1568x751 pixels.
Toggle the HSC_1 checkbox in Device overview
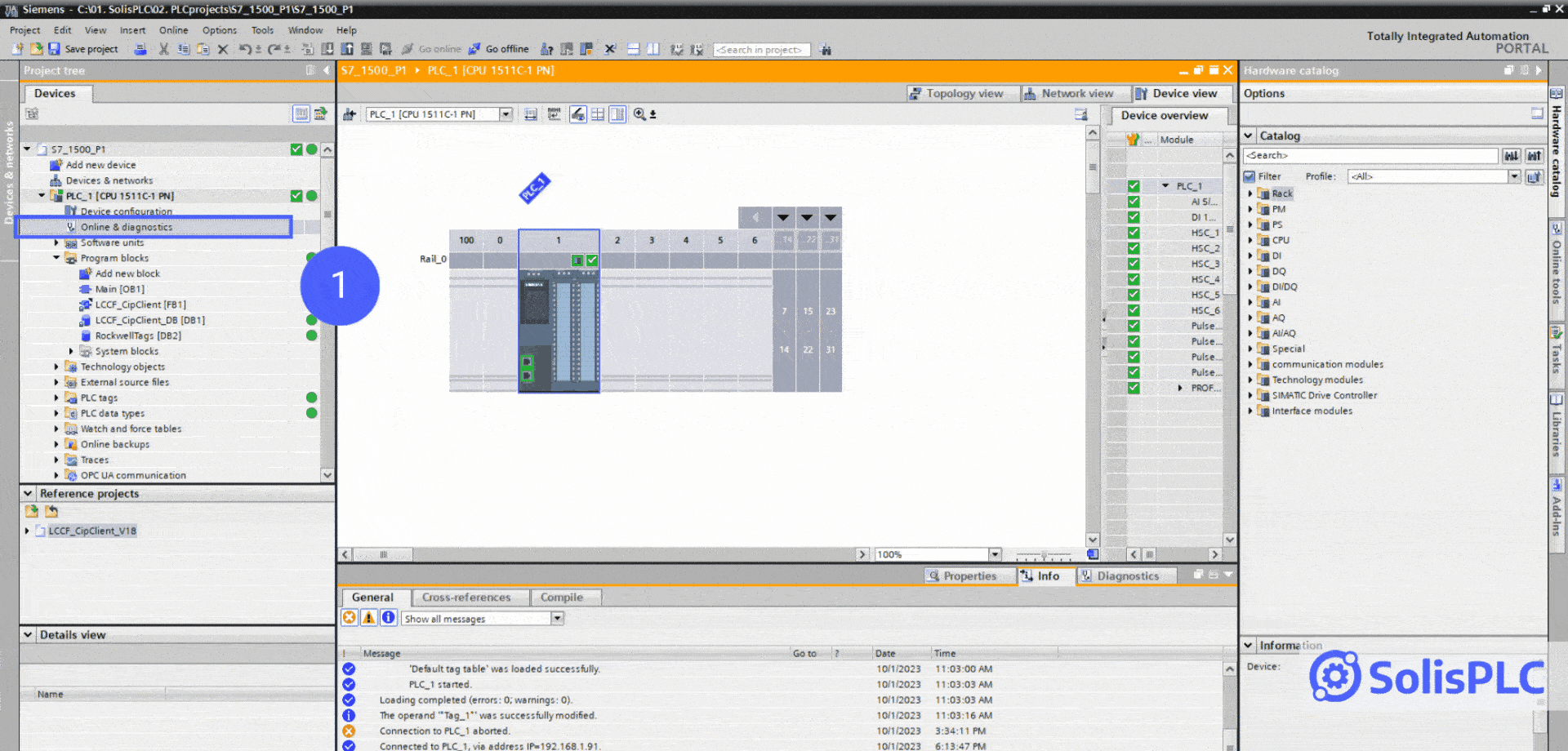pyautogui.click(x=1134, y=232)
